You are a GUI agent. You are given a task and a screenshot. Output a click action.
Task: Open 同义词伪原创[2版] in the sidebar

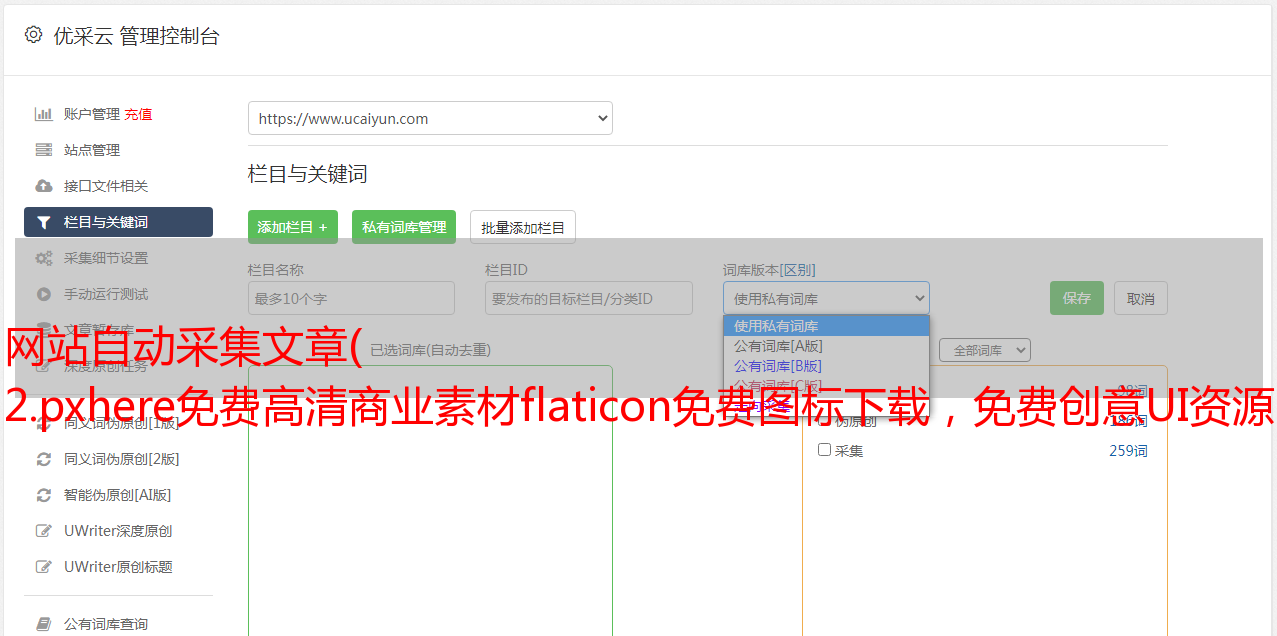click(x=121, y=459)
